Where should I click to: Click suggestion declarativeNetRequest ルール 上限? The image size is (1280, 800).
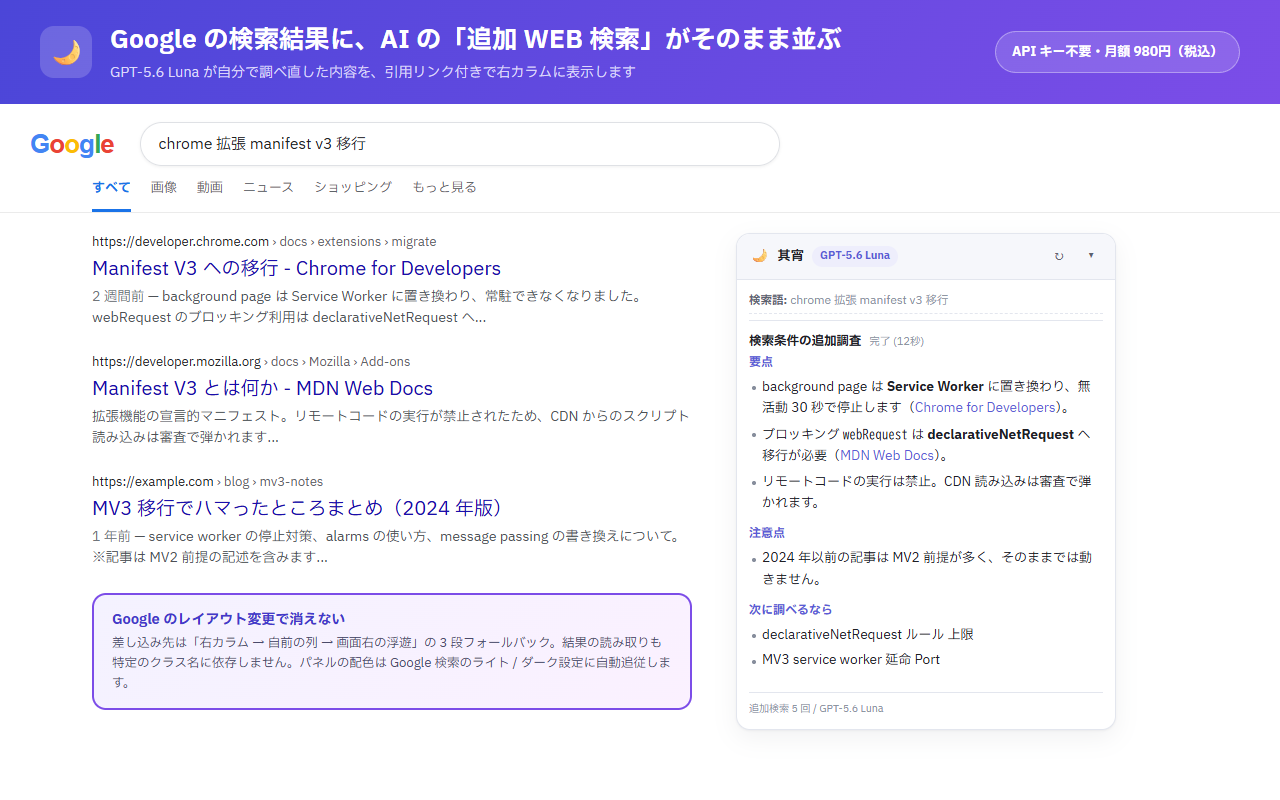click(x=867, y=634)
